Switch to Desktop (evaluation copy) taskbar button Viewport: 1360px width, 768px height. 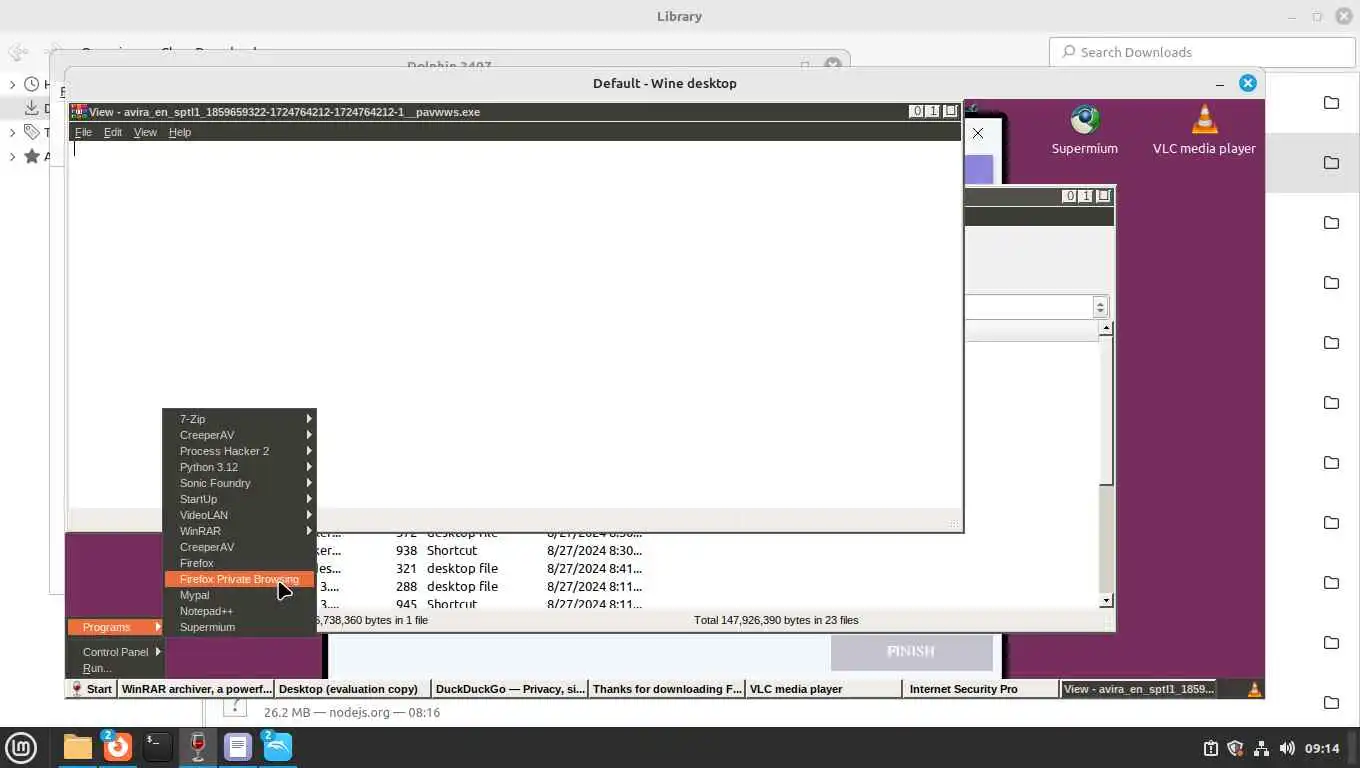click(x=352, y=689)
